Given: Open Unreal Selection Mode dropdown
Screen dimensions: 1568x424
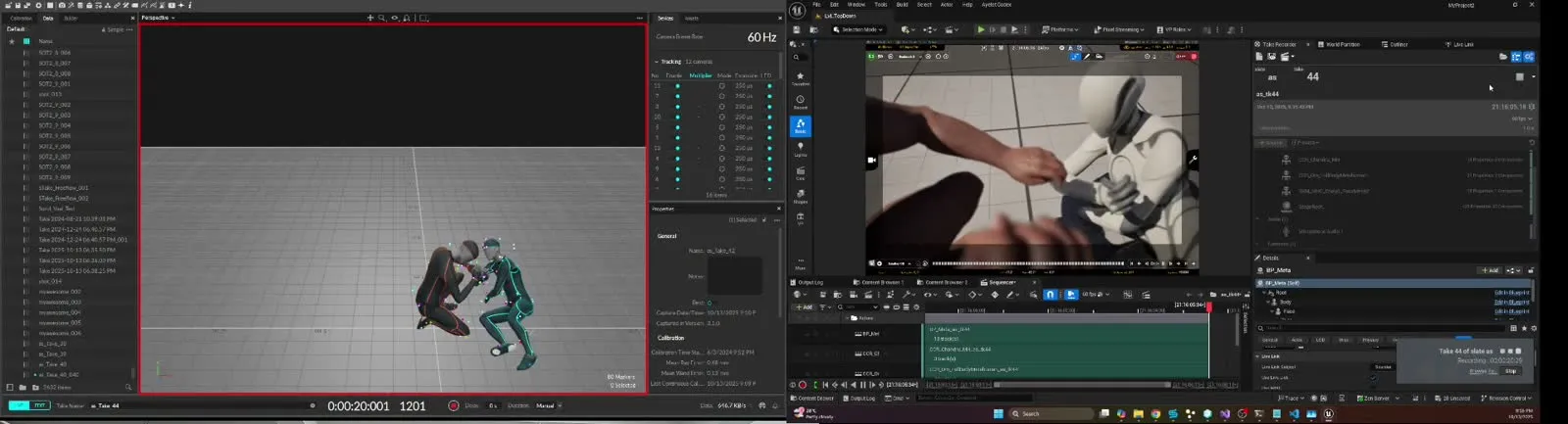Looking at the screenshot, I should (857, 30).
